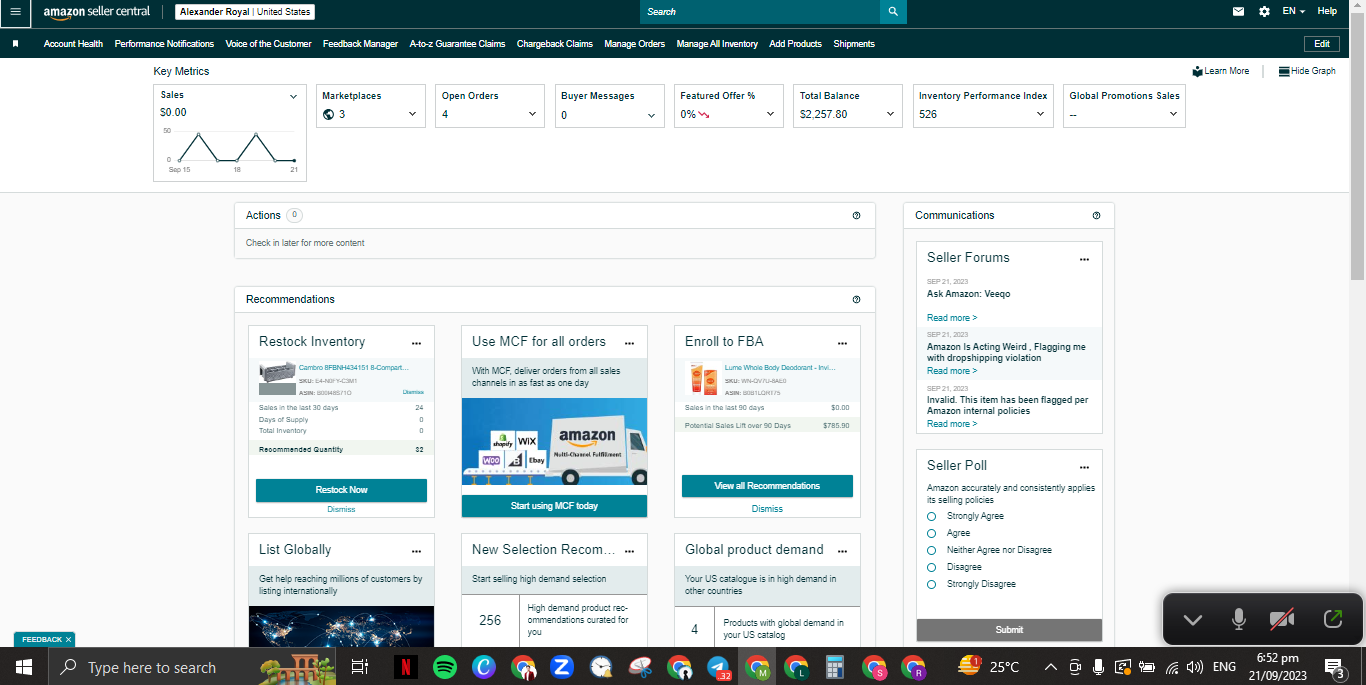Toggle Hide Graph control

click(x=1307, y=71)
